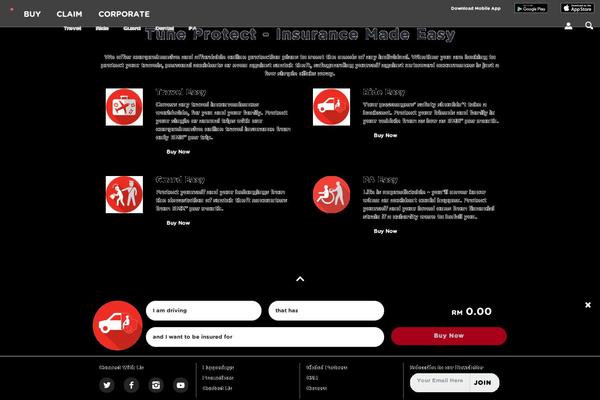Image resolution: width=600 pixels, height=400 pixels.
Task: Click the 'Ride Easy' heading
Action: coord(384,92)
